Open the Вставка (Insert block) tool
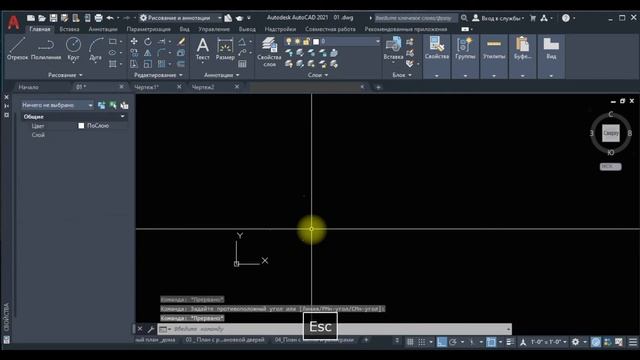This screenshot has width=640, height=360. [393, 49]
